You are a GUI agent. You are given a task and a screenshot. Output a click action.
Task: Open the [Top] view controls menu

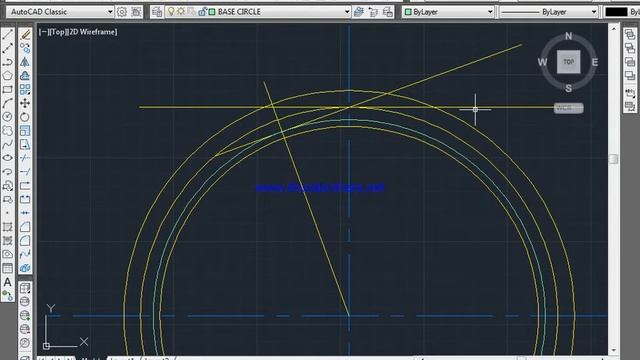(x=58, y=31)
